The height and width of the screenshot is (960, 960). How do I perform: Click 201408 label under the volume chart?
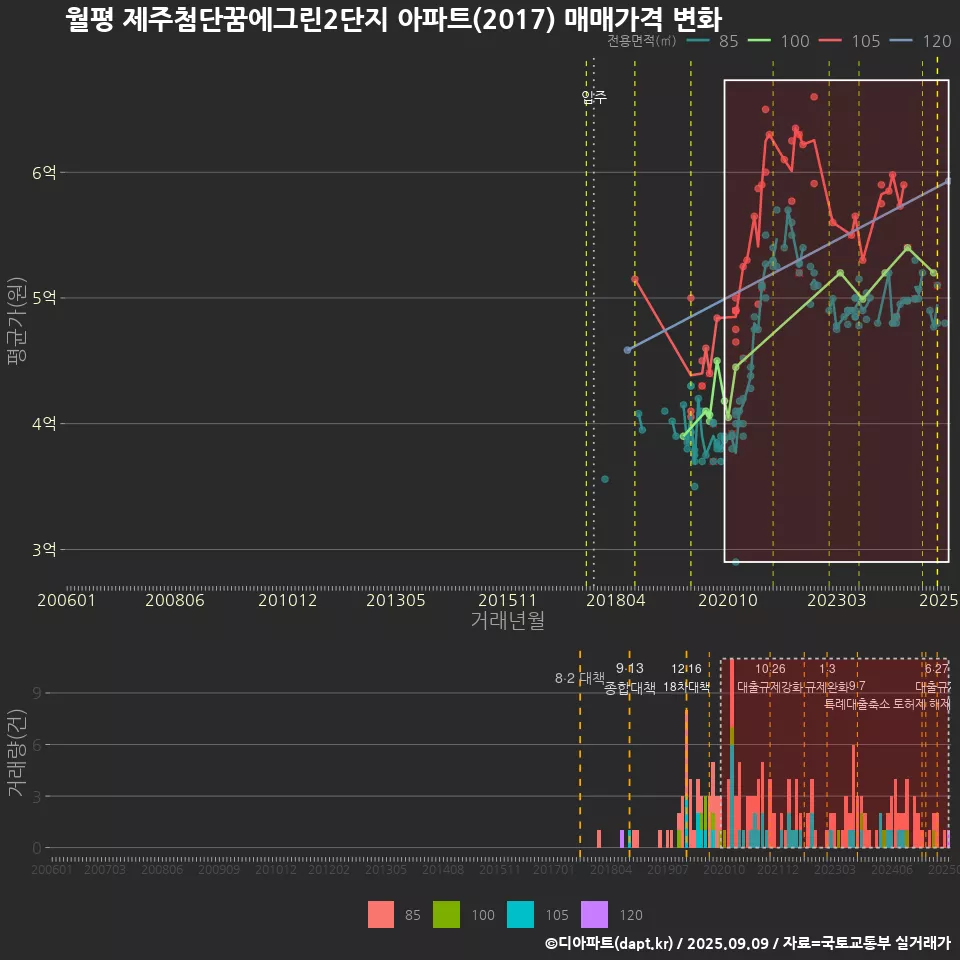[443, 869]
